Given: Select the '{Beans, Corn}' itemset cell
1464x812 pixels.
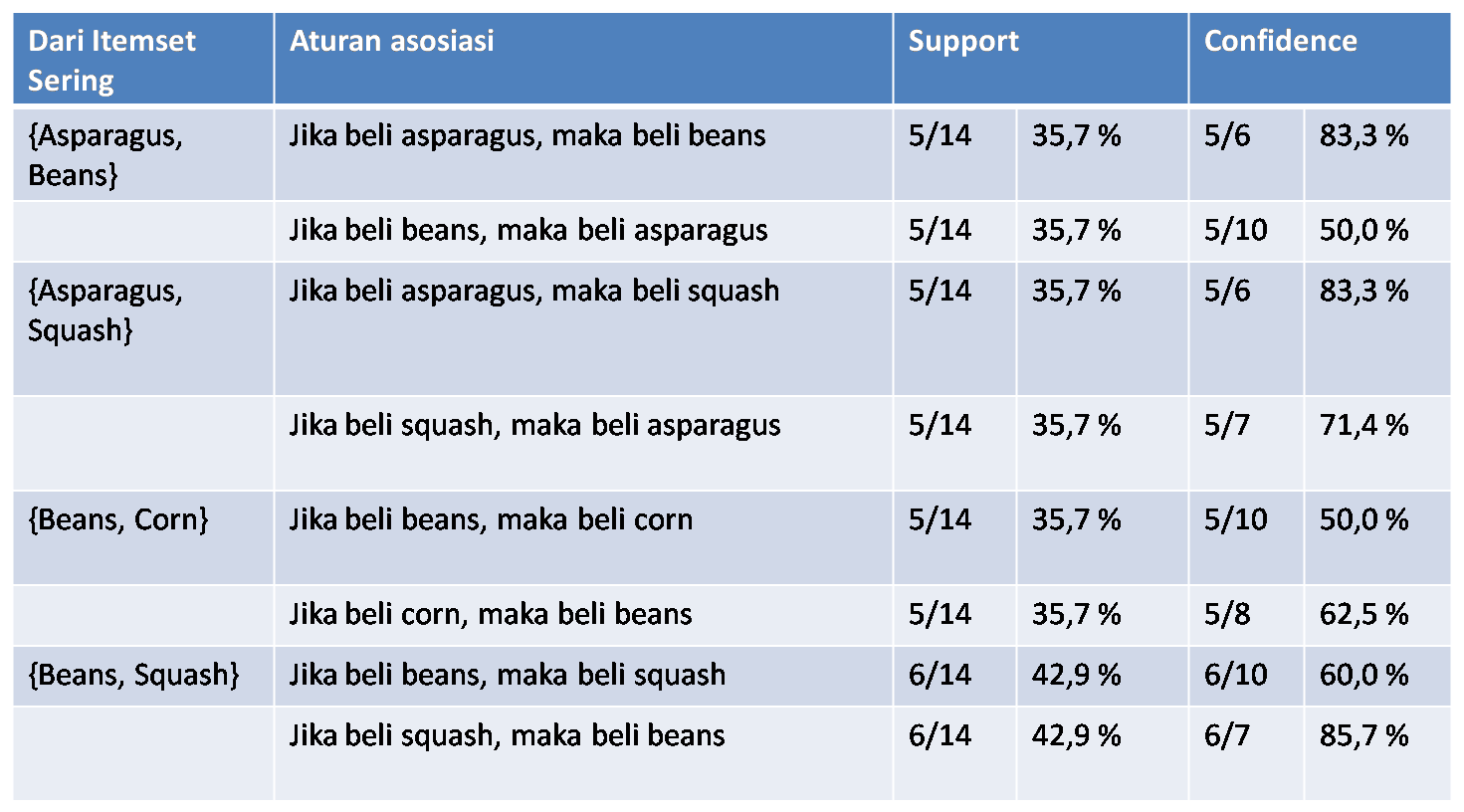Looking at the screenshot, I should 143,537.
